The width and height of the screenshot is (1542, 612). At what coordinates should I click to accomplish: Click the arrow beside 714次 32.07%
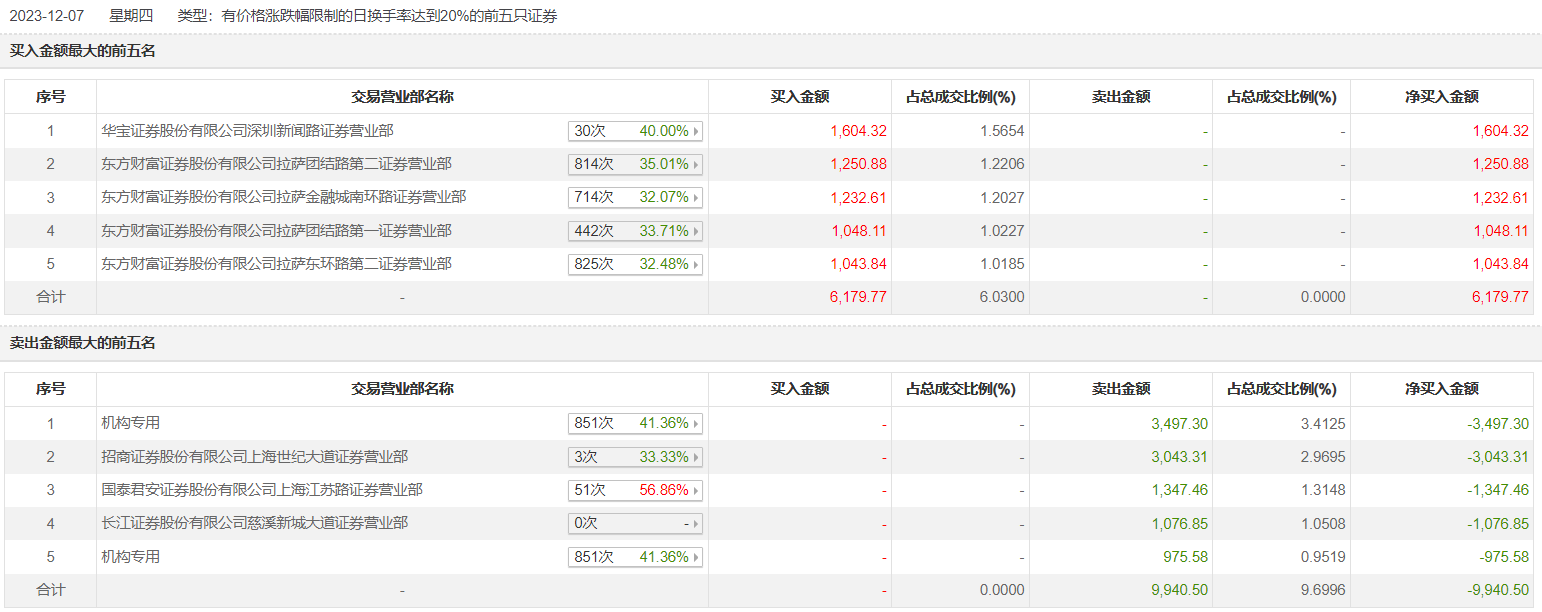pos(696,198)
